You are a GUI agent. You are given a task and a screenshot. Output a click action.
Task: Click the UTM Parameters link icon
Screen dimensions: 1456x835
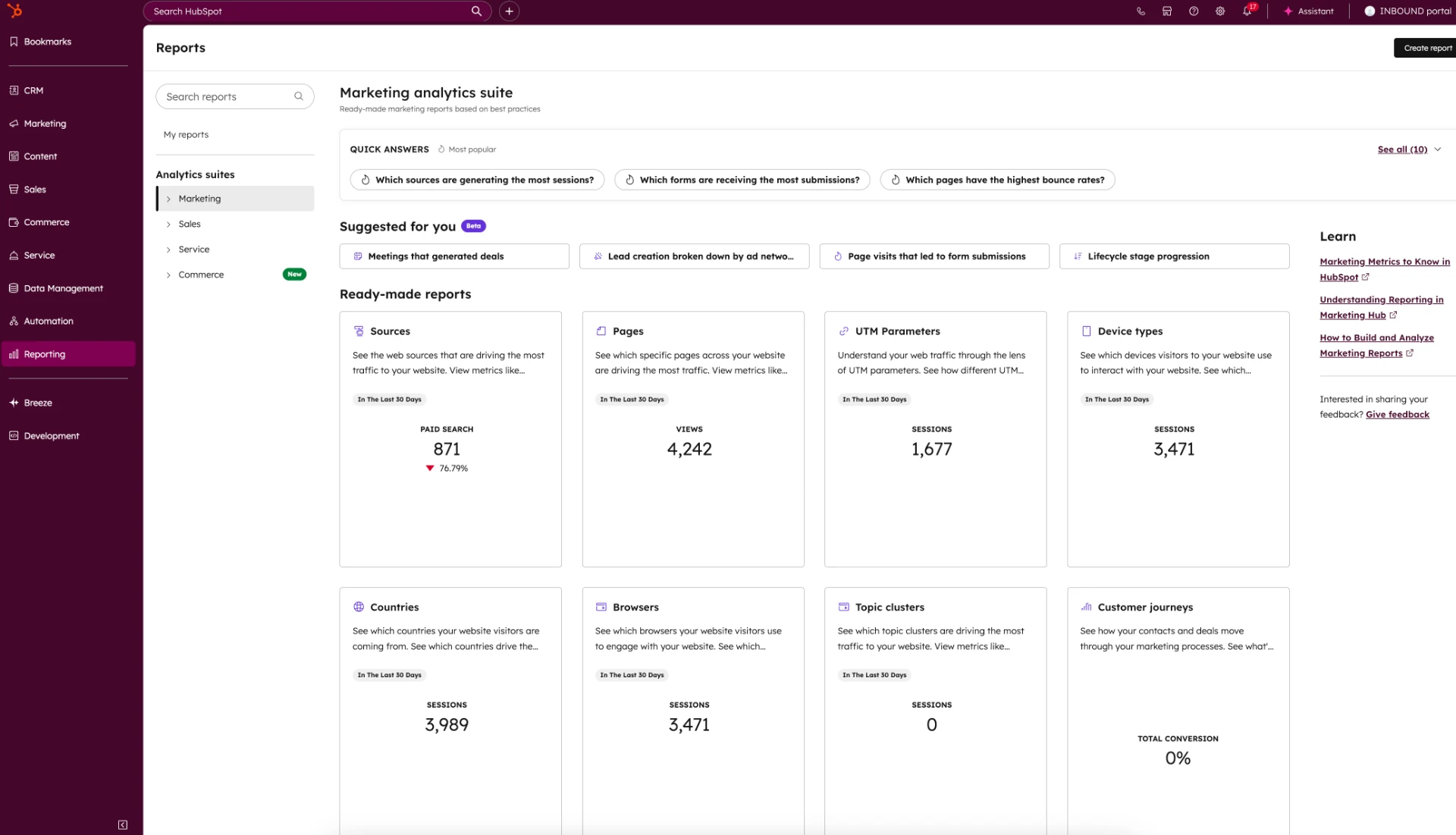(844, 331)
